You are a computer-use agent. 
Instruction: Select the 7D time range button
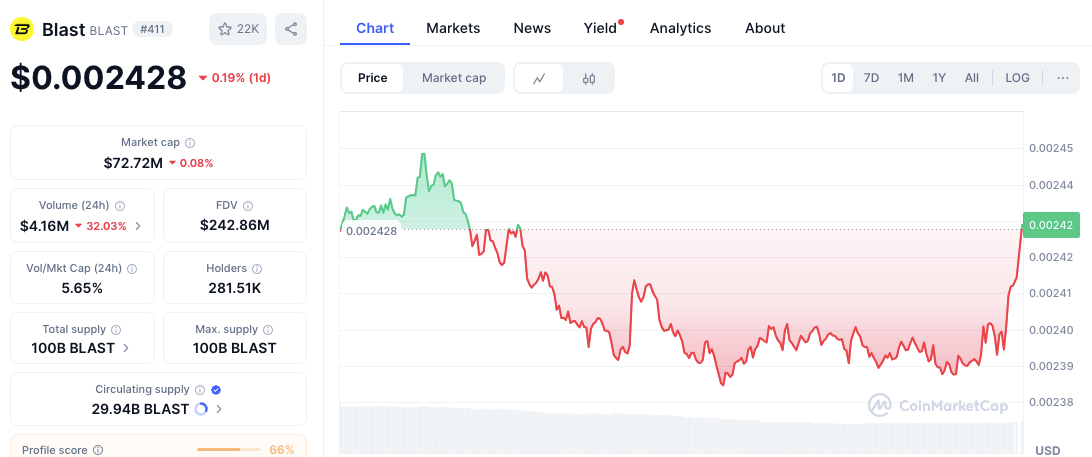click(871, 78)
